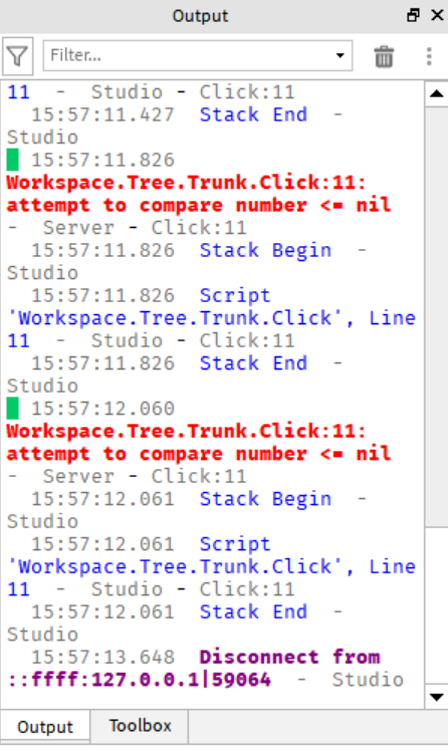This screenshot has width=448, height=750.
Task: Clear output with the trash can icon
Action: pos(384,56)
